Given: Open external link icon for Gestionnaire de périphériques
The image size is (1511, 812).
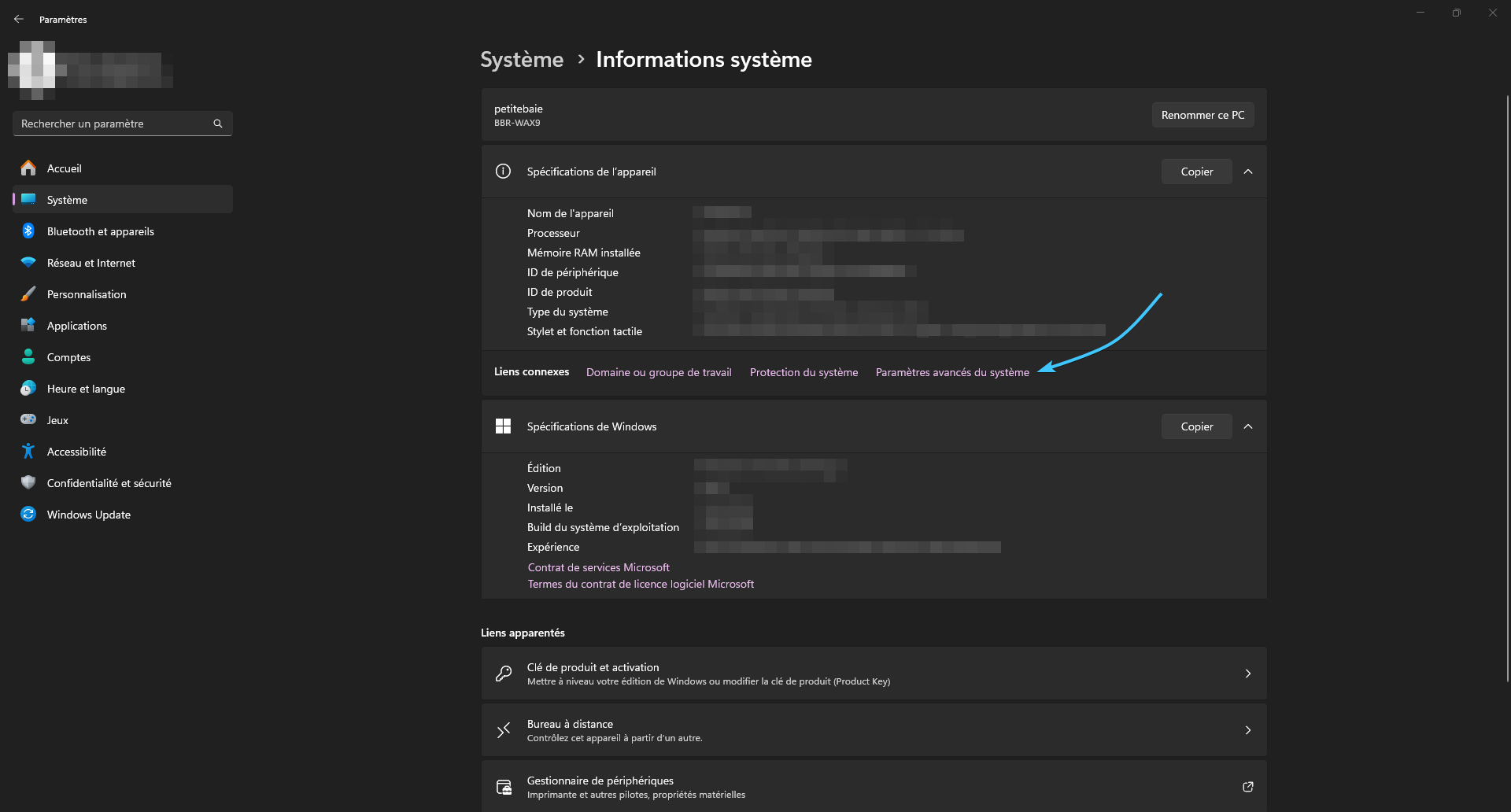Looking at the screenshot, I should point(1248,787).
